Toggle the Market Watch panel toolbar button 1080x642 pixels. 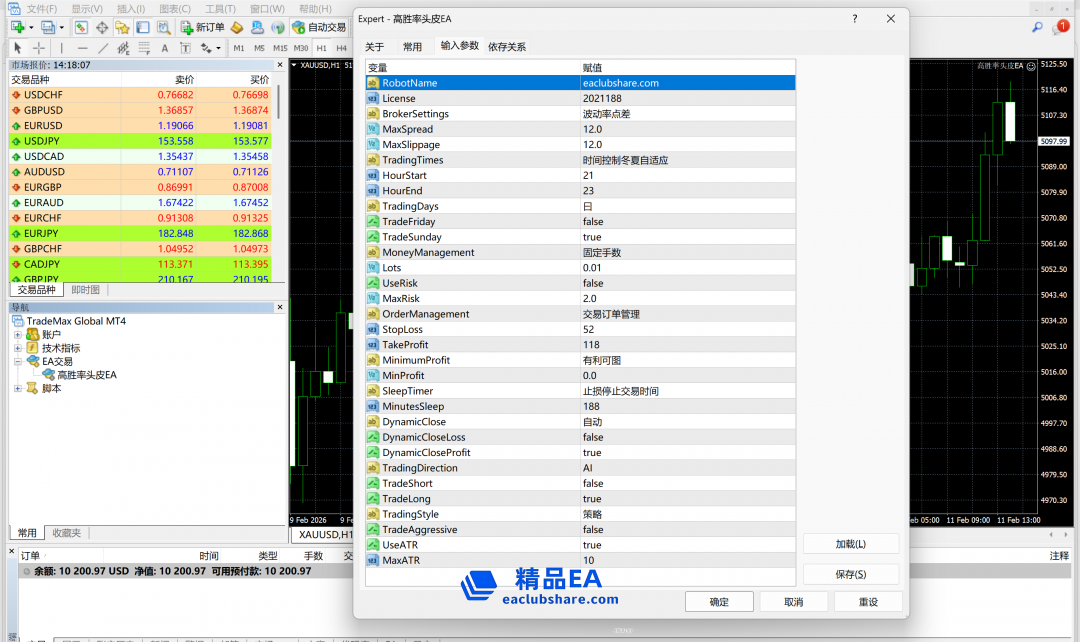click(81, 27)
